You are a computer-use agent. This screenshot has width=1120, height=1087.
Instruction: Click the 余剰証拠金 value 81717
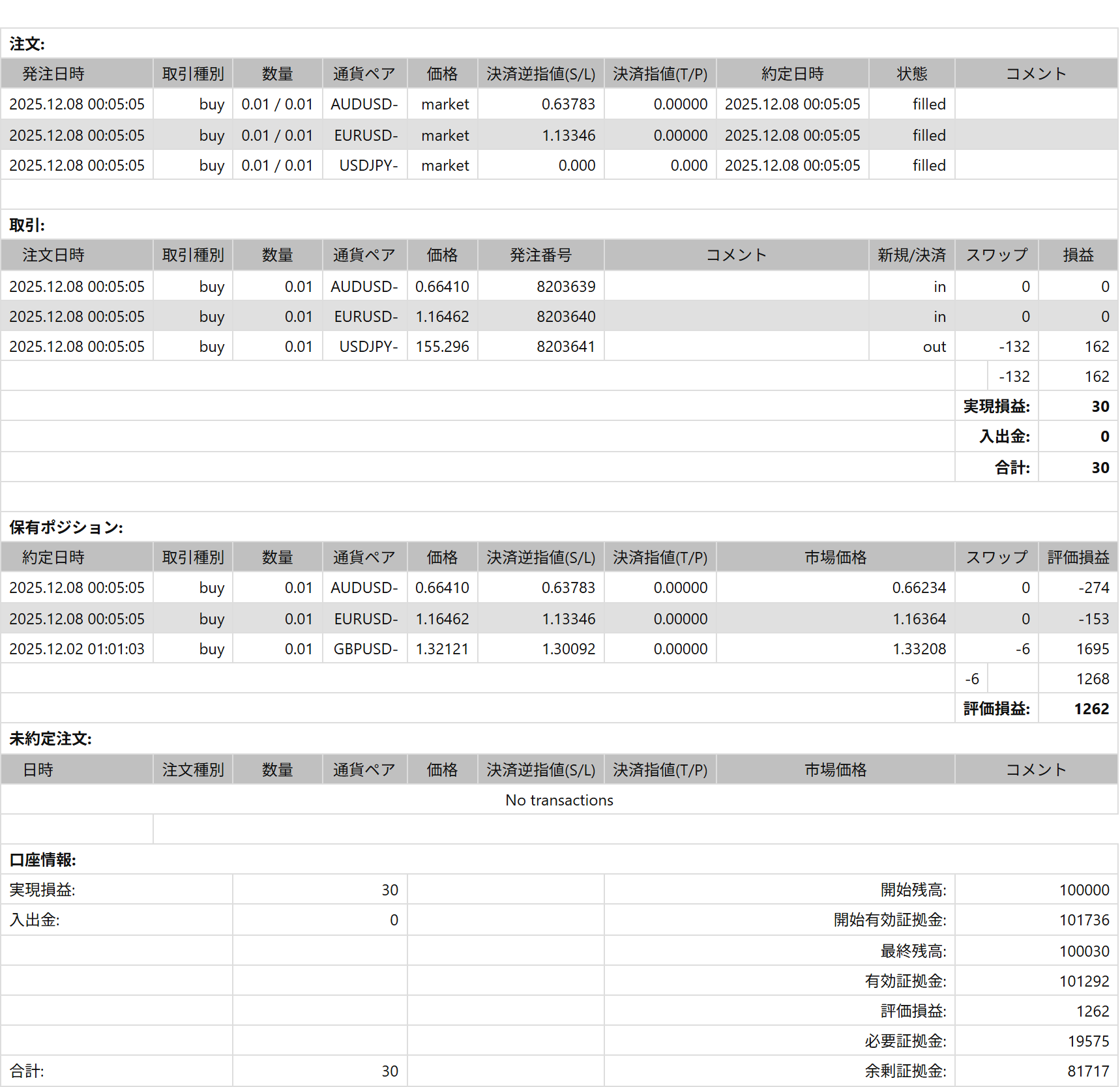[1087, 1071]
